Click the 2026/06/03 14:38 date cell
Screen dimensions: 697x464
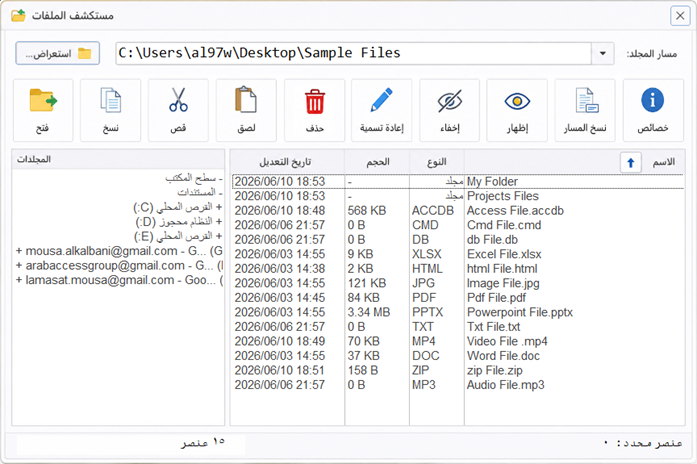(280, 268)
